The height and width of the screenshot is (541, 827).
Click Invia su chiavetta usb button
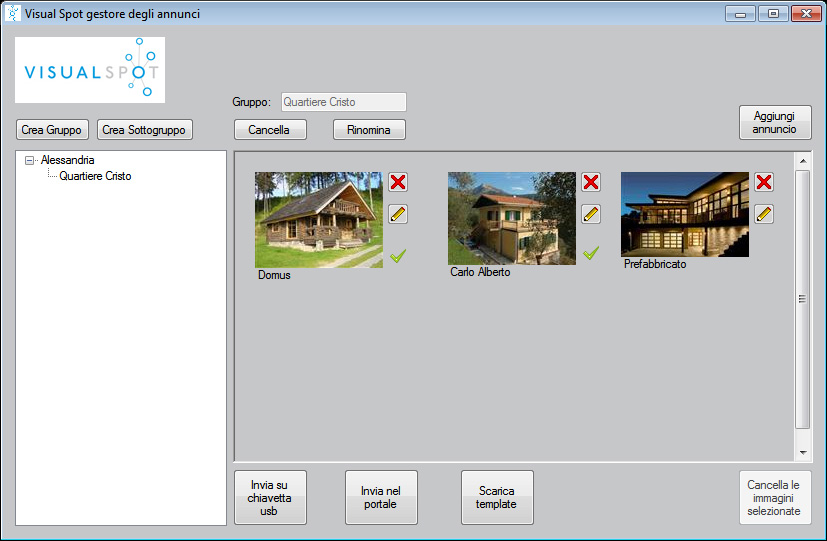click(x=270, y=498)
